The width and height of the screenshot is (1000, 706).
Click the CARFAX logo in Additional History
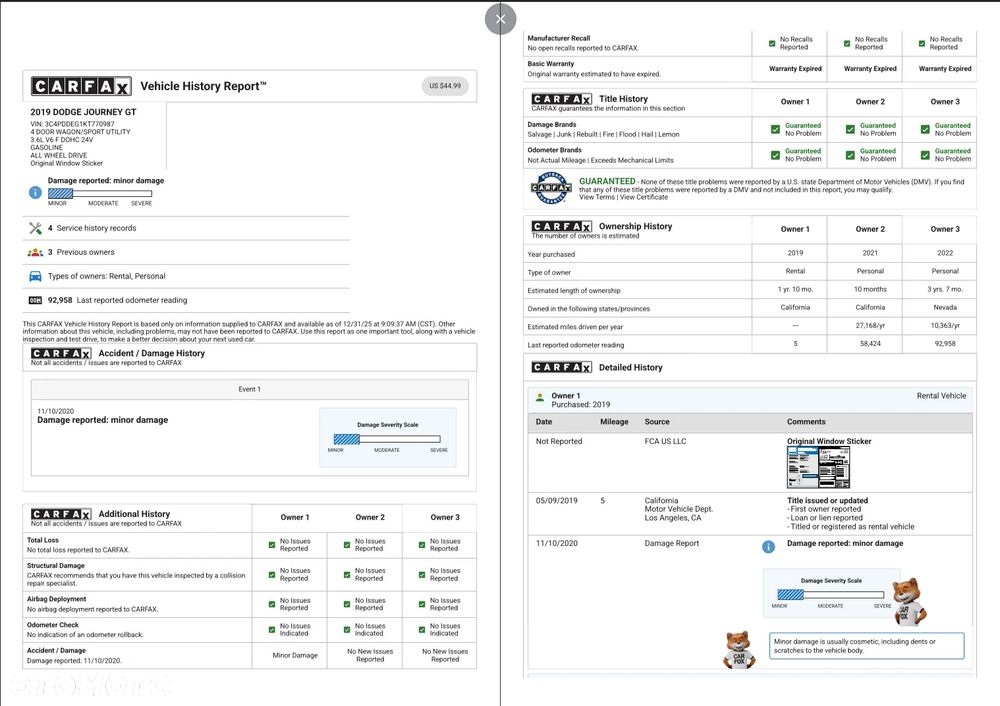61,514
